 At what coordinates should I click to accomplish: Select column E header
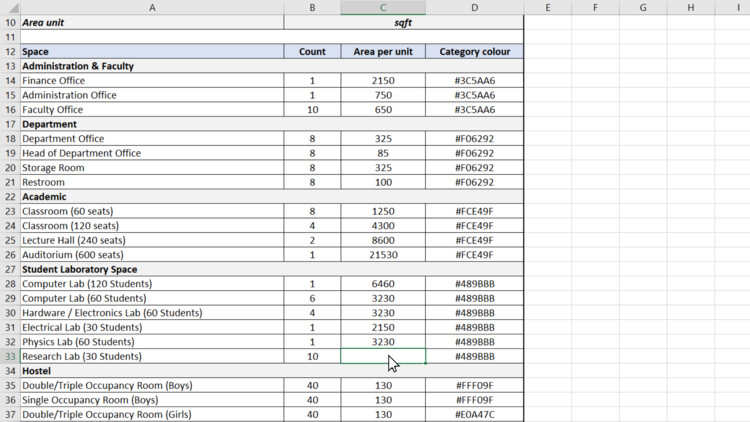(x=548, y=7)
